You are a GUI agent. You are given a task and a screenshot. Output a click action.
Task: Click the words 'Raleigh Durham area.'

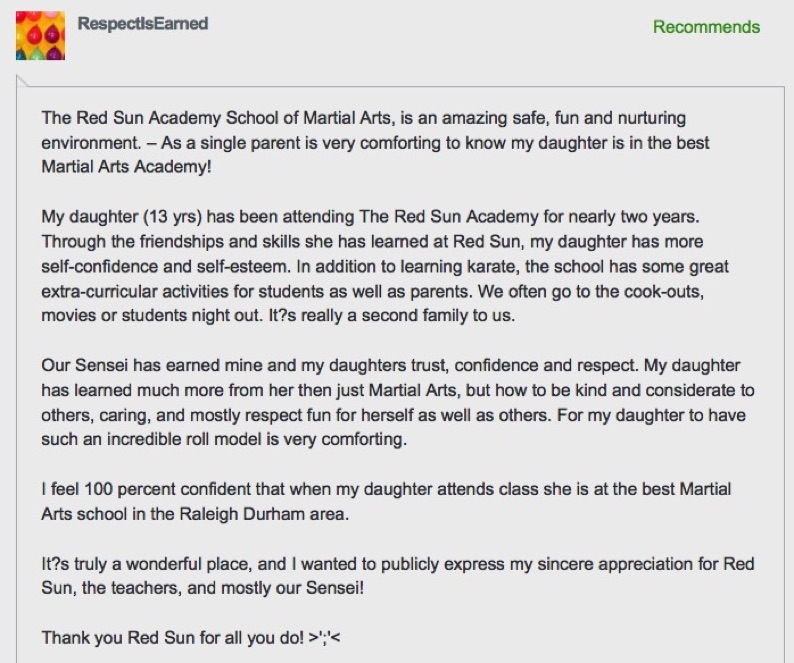[264, 514]
